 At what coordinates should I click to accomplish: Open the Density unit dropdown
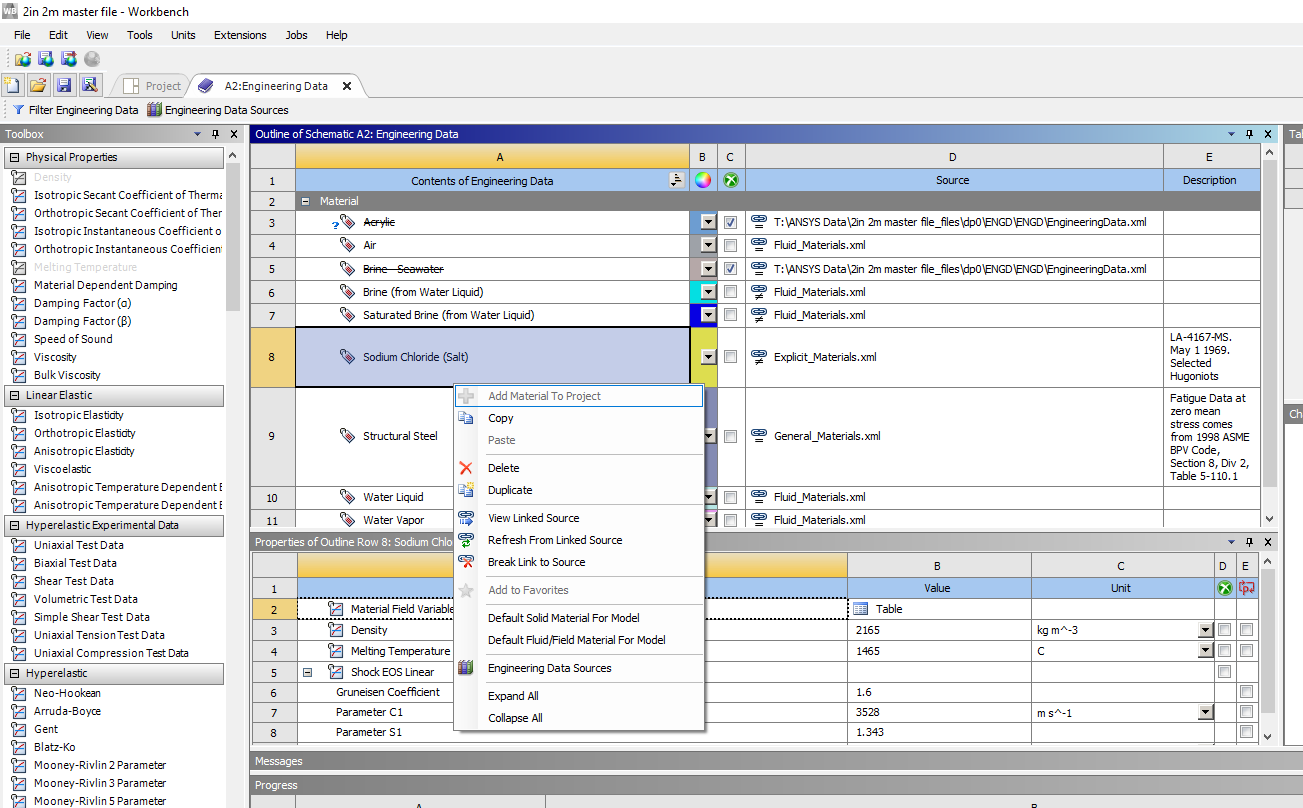1205,631
